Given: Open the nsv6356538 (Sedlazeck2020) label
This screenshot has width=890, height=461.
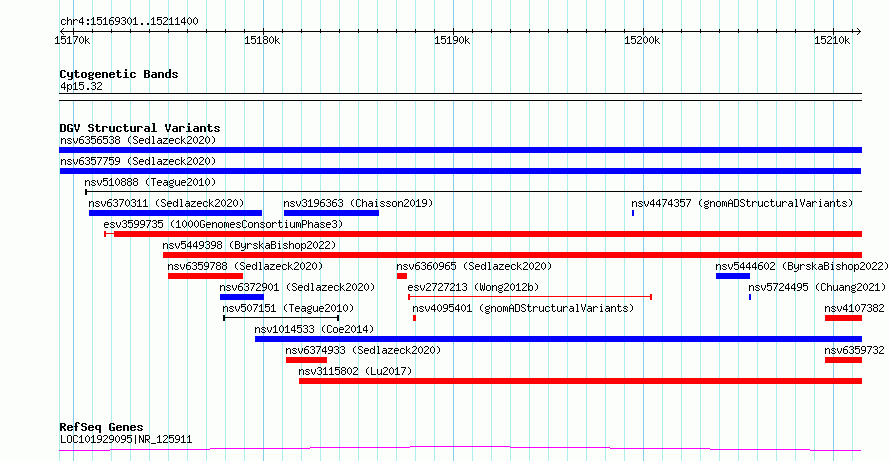Looking at the screenshot, I should click(x=138, y=140).
